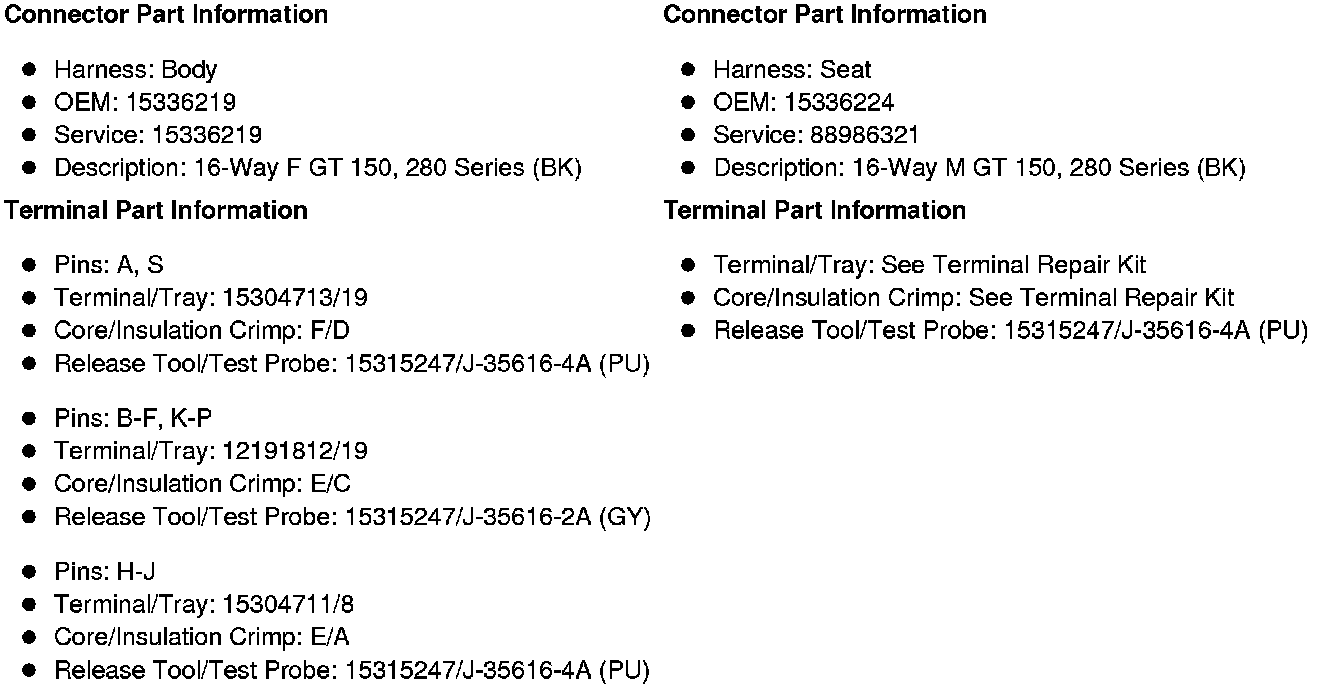
Task: Click the "Pins: H-J" line
Action: (x=105, y=572)
